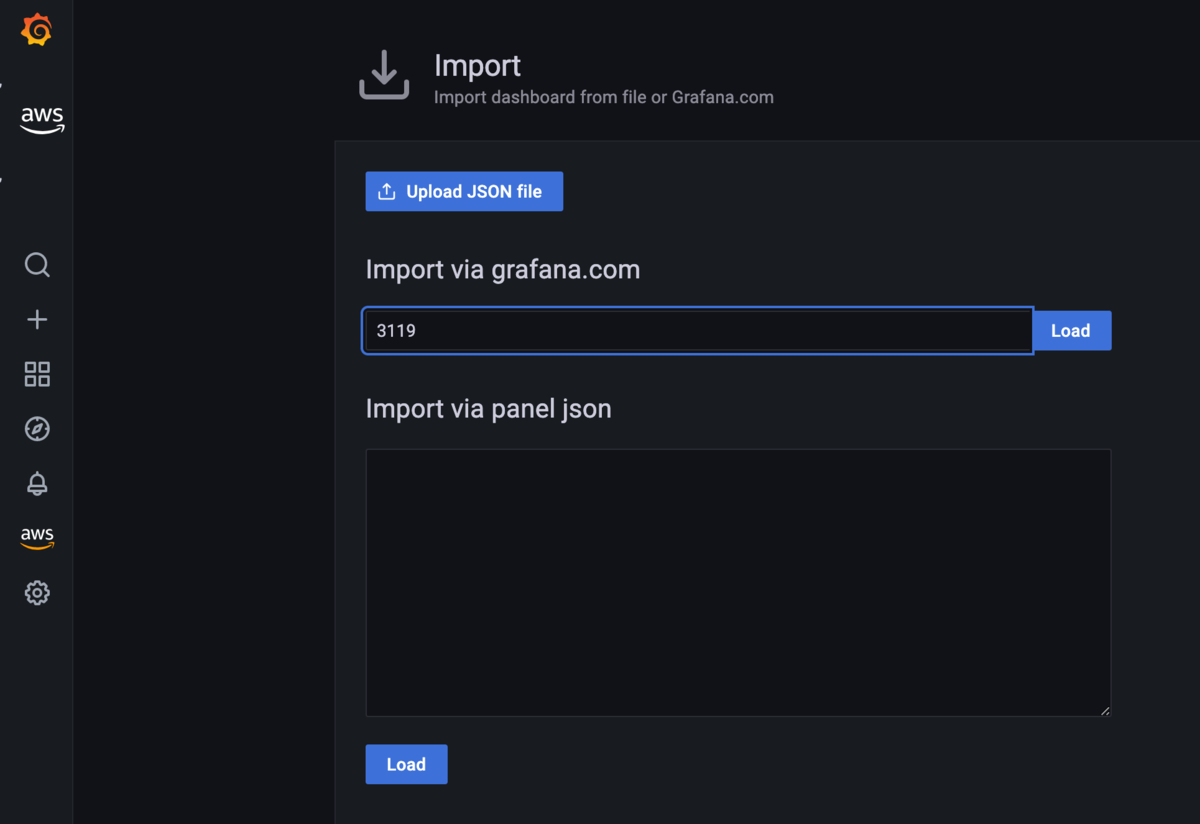Image resolution: width=1200 pixels, height=824 pixels.
Task: Click inside the panel json text area
Action: tap(738, 583)
